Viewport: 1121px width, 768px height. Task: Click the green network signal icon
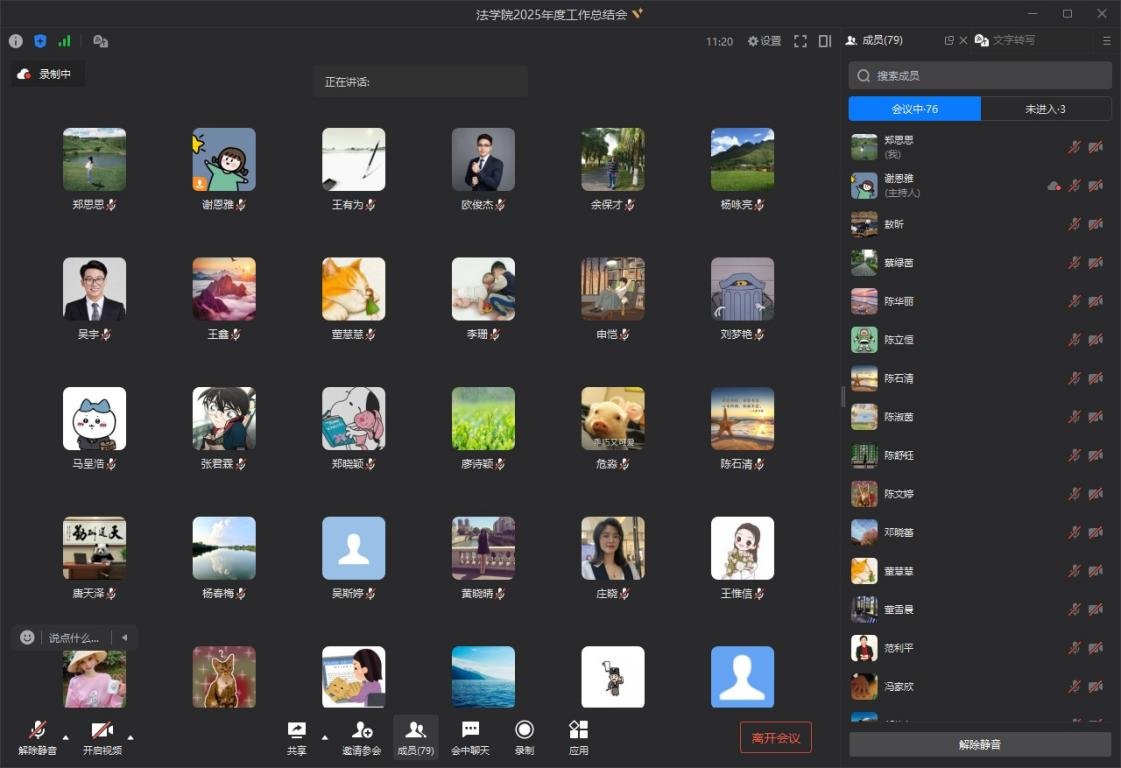(65, 42)
